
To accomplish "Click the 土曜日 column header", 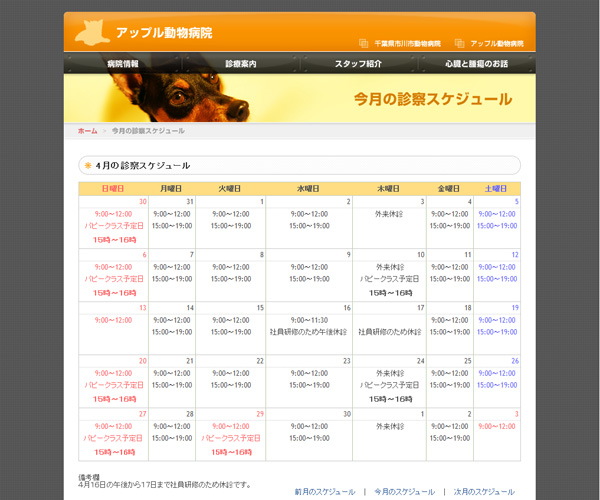I will tap(496, 189).
